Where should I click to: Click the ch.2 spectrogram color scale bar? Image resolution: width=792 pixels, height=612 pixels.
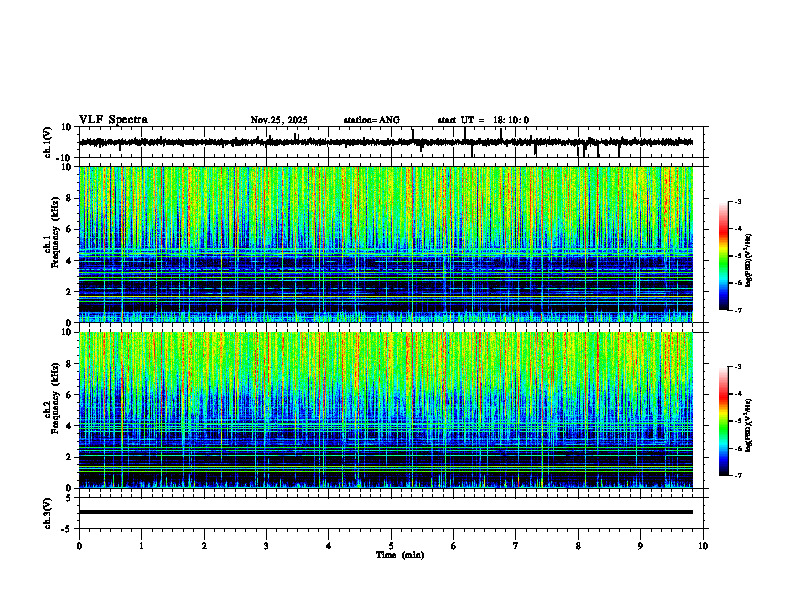pyautogui.click(x=723, y=421)
